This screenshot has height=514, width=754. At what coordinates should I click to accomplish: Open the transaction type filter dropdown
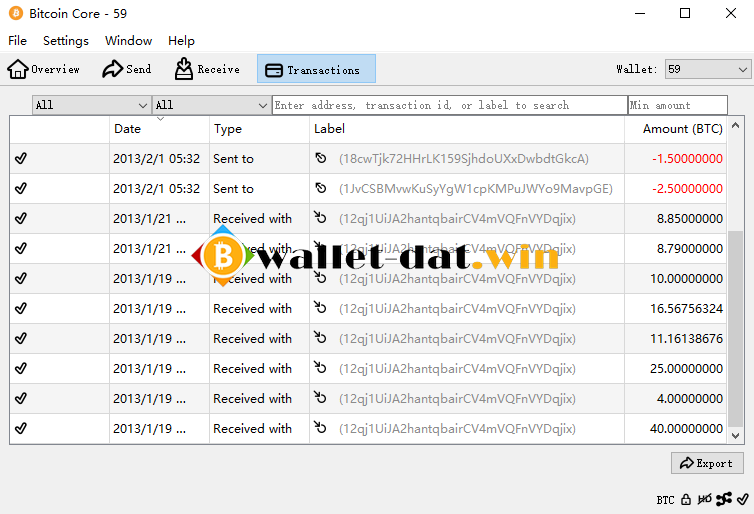coord(211,105)
